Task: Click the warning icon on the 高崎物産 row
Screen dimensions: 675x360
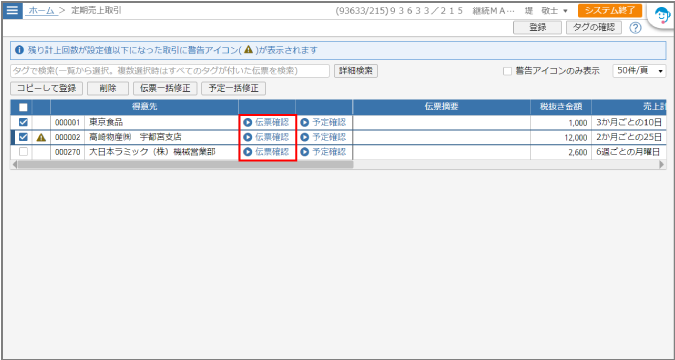Action: click(41, 137)
